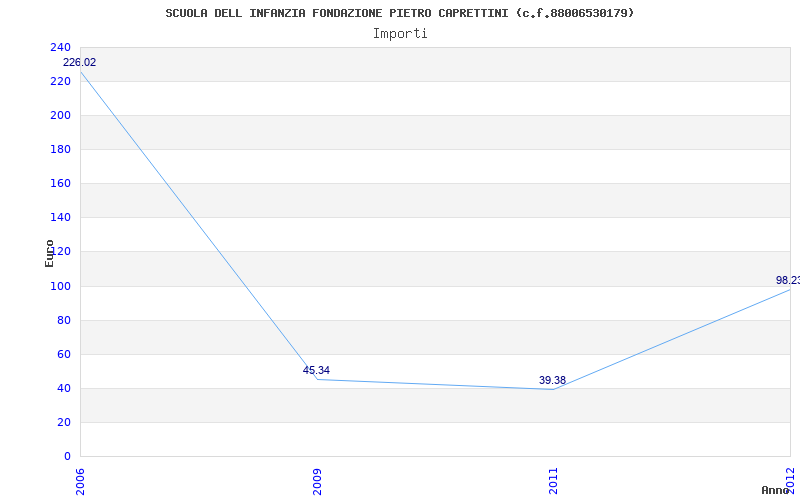The height and width of the screenshot is (500, 800).
Task: Click the 240 y-axis tick label
Action: pyautogui.click(x=60, y=47)
